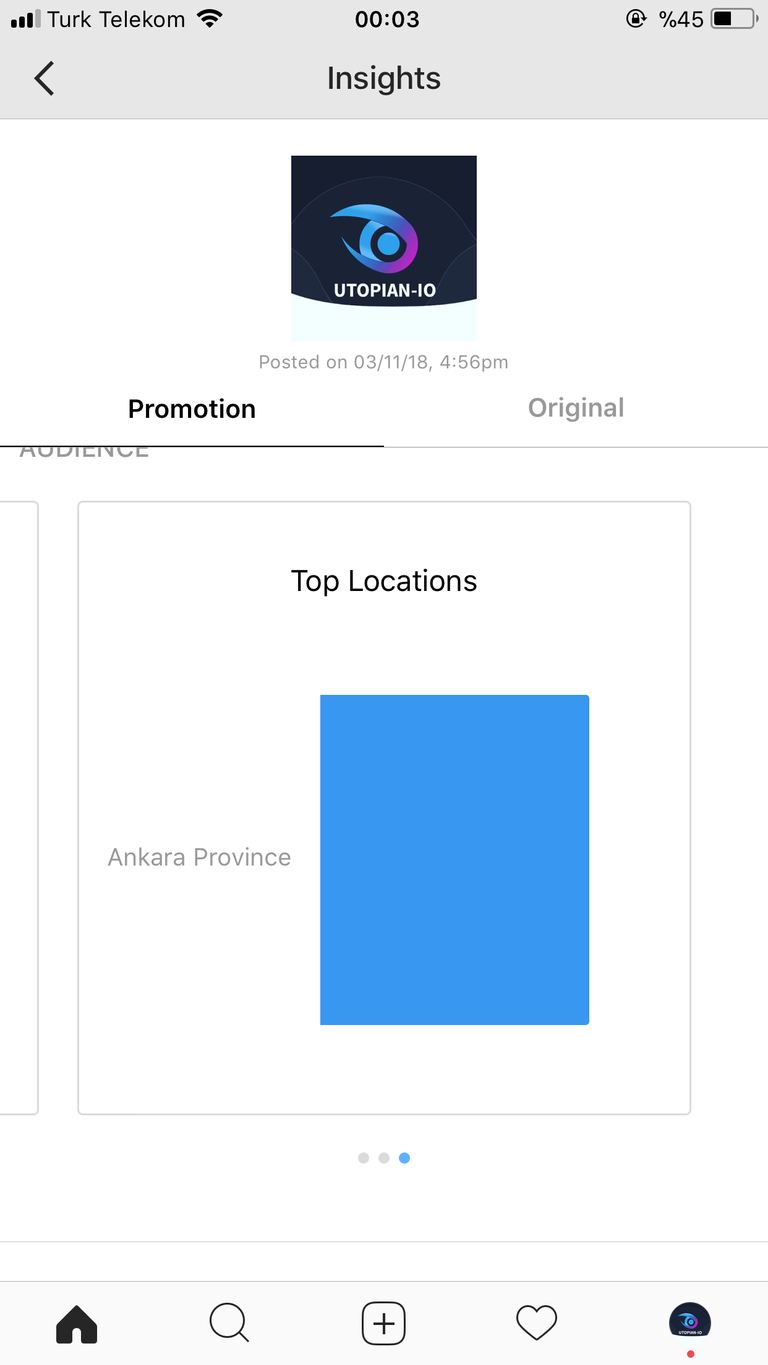Tap the back arrow in the header
768x1365 pixels.
click(44, 78)
